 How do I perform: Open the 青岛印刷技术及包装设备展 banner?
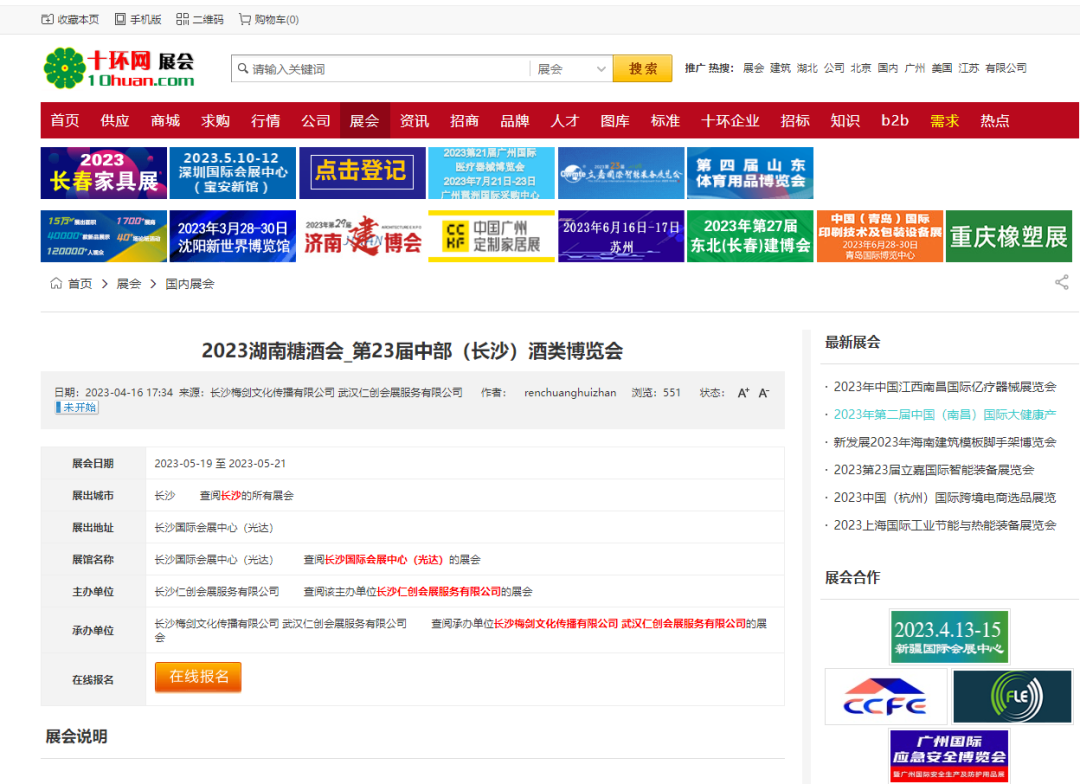(880, 236)
